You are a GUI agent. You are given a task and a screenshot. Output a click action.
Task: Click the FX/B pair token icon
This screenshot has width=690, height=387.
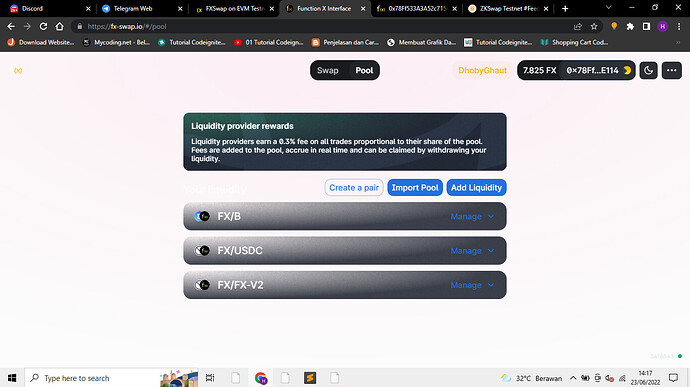202,216
